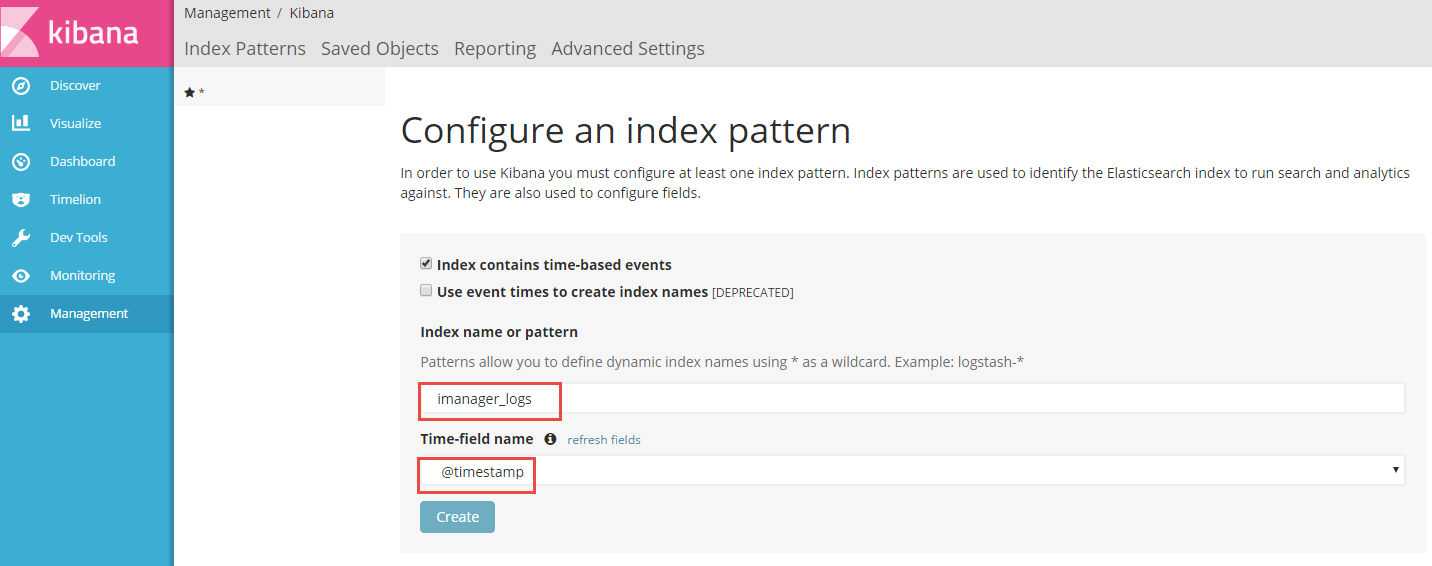
Task: Click the Index name or pattern field
Action: (911, 398)
